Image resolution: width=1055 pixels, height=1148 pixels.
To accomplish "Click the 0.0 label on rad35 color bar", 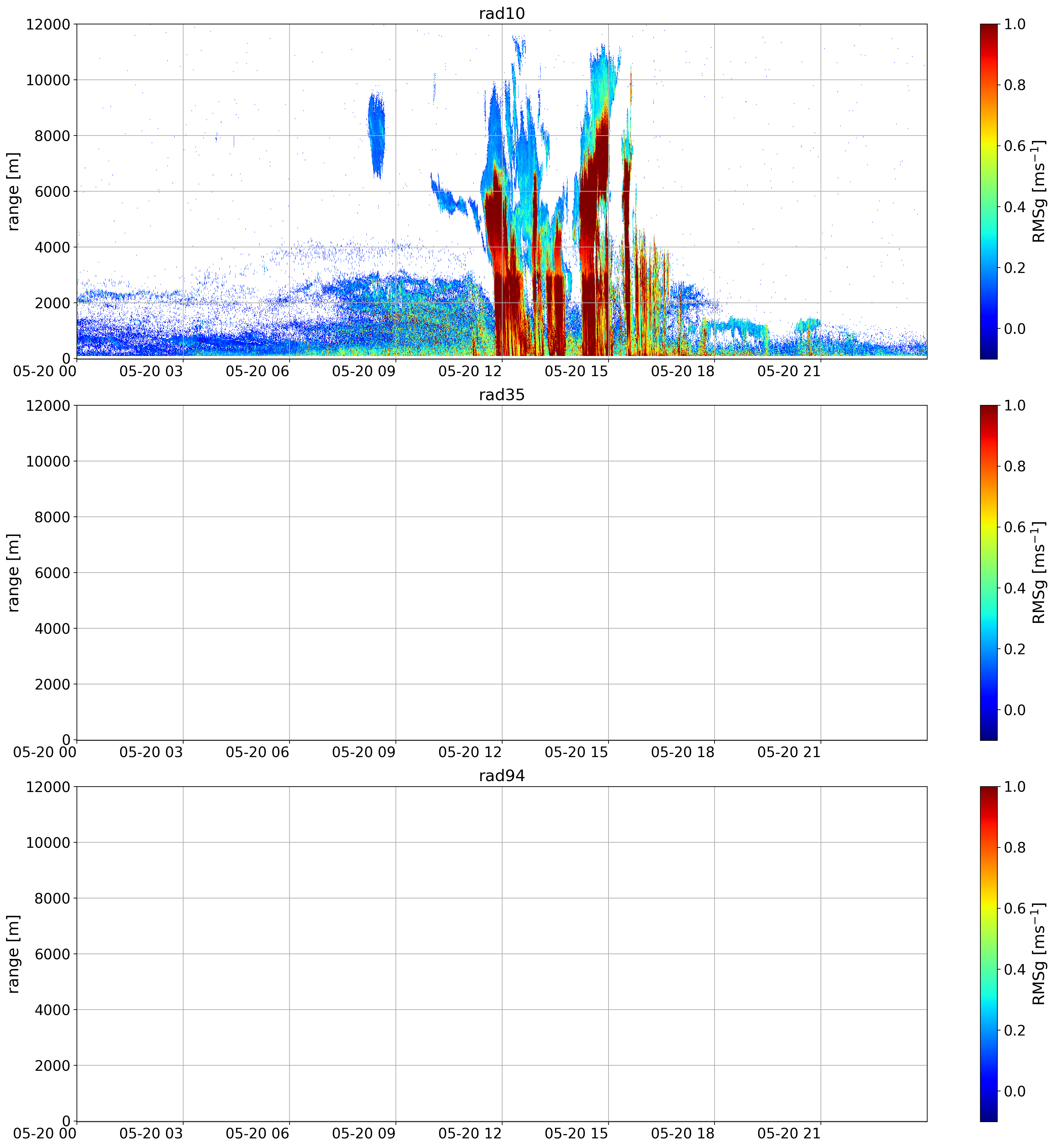I will (x=1014, y=710).
